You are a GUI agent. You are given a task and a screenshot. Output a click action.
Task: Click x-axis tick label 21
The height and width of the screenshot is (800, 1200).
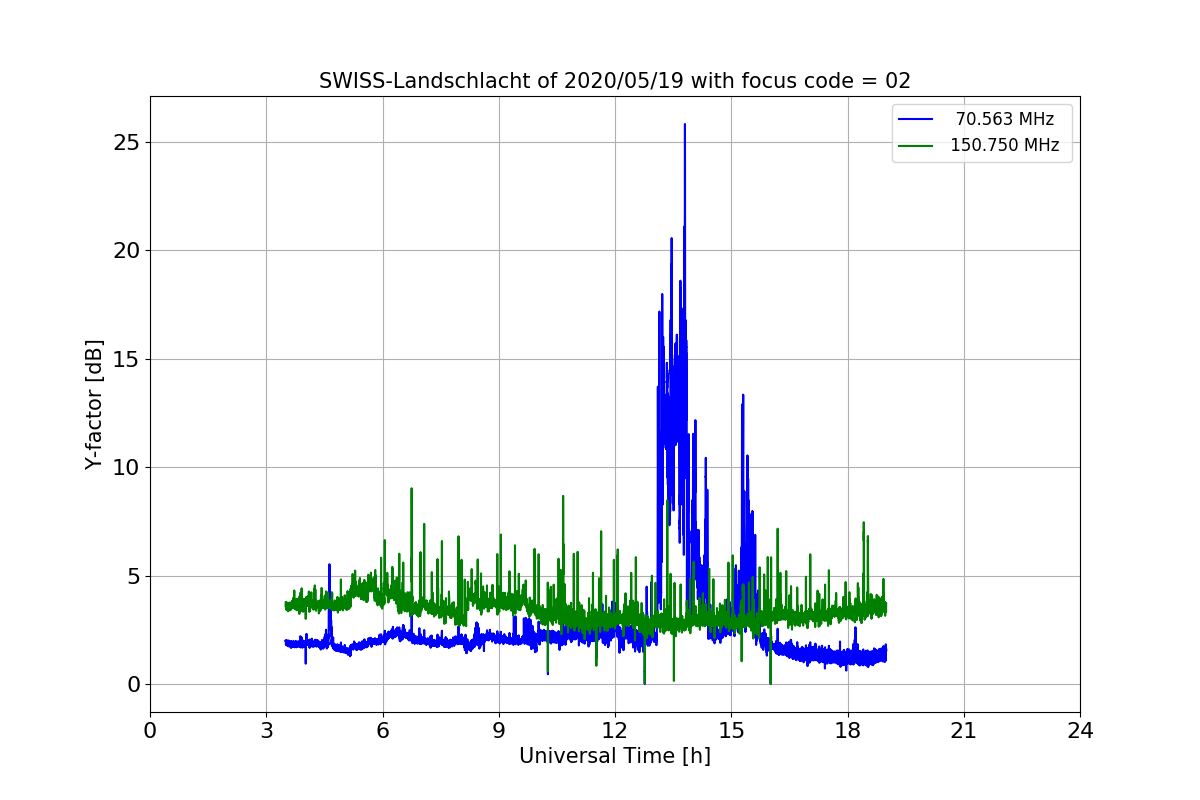click(964, 731)
